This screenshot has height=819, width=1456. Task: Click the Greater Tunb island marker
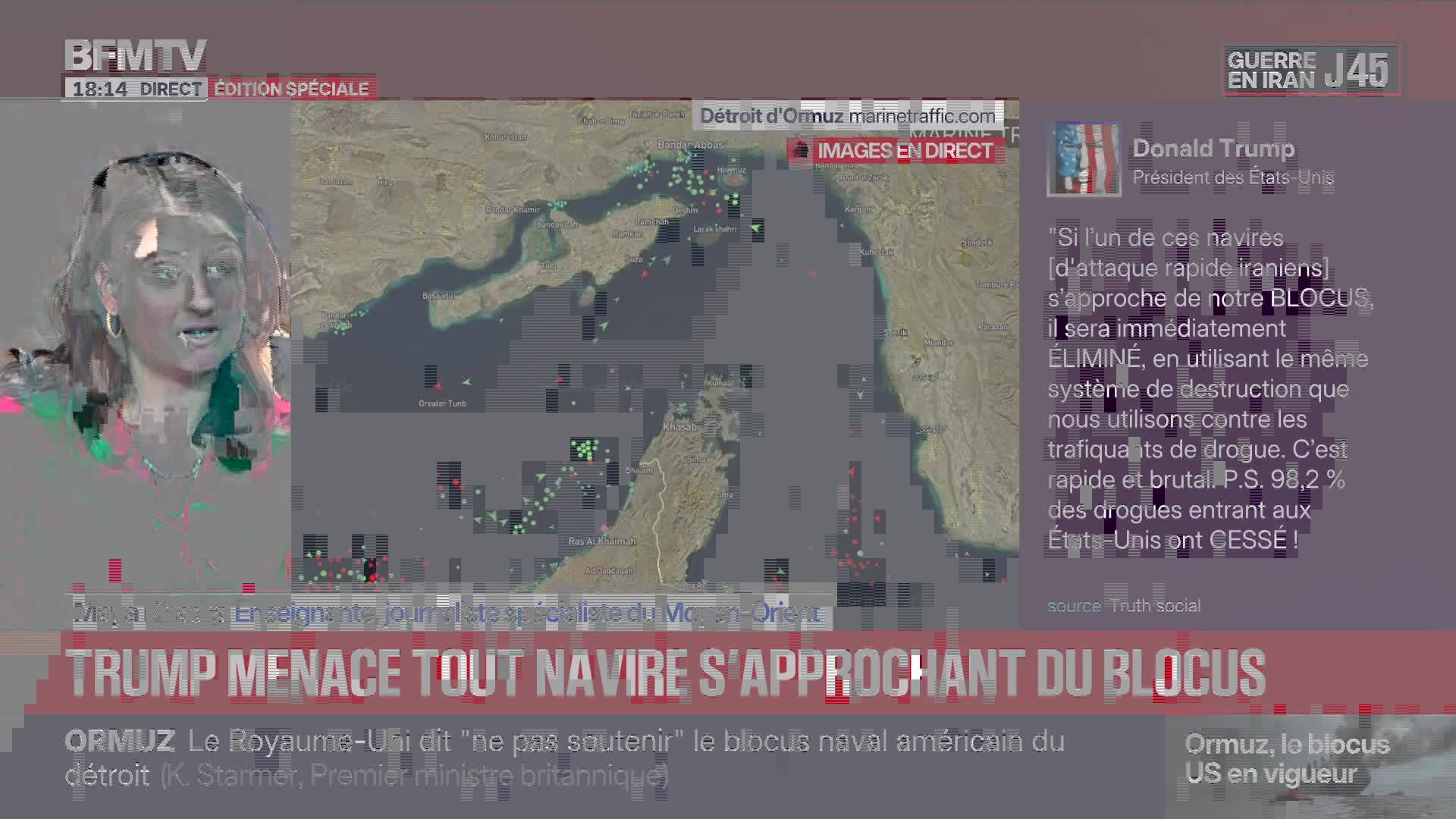point(442,403)
